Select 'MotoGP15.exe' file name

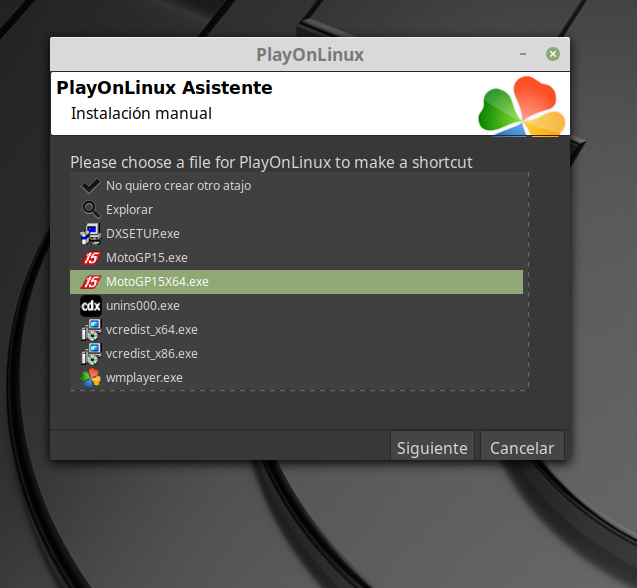point(147,258)
